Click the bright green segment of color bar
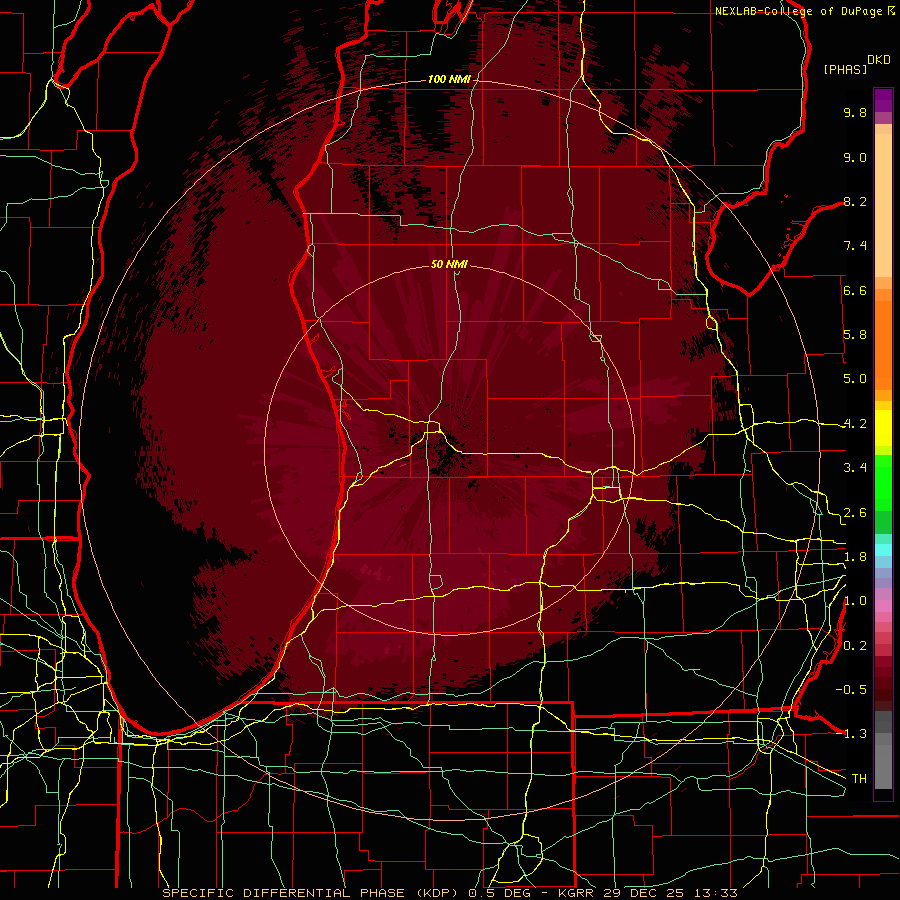 (x=883, y=482)
